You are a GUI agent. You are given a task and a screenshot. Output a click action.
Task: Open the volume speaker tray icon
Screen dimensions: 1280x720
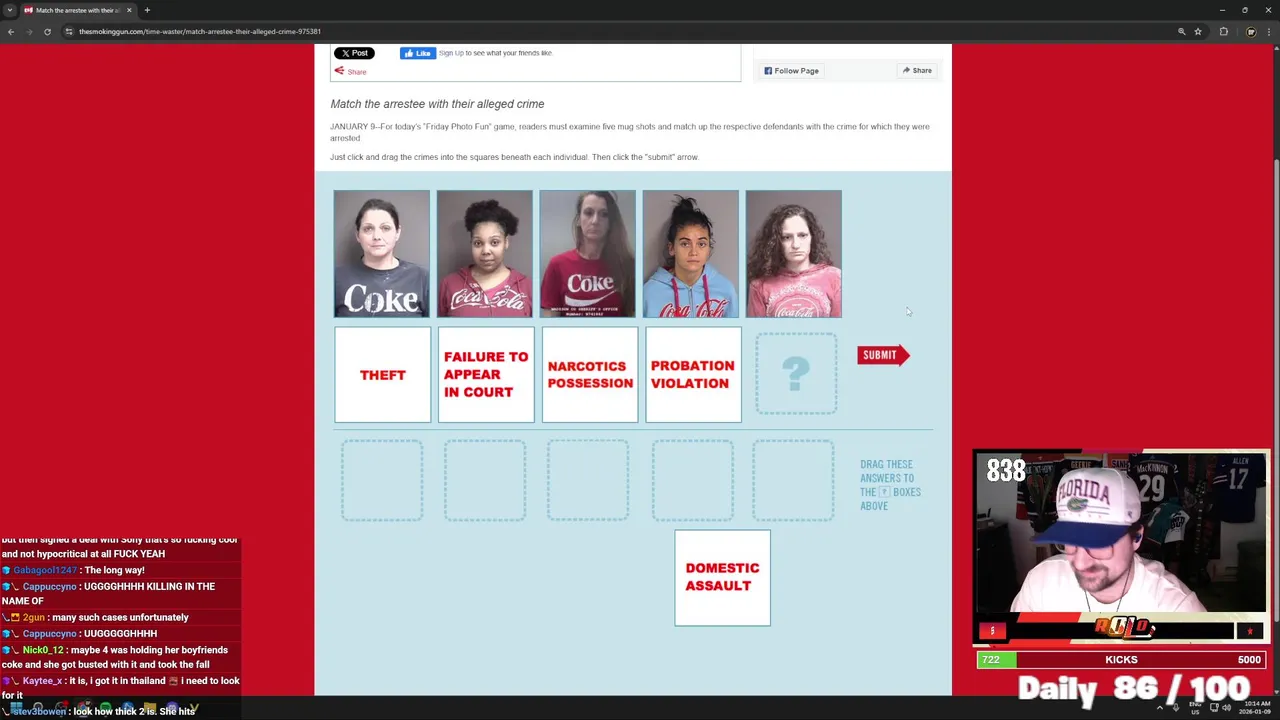1226,708
